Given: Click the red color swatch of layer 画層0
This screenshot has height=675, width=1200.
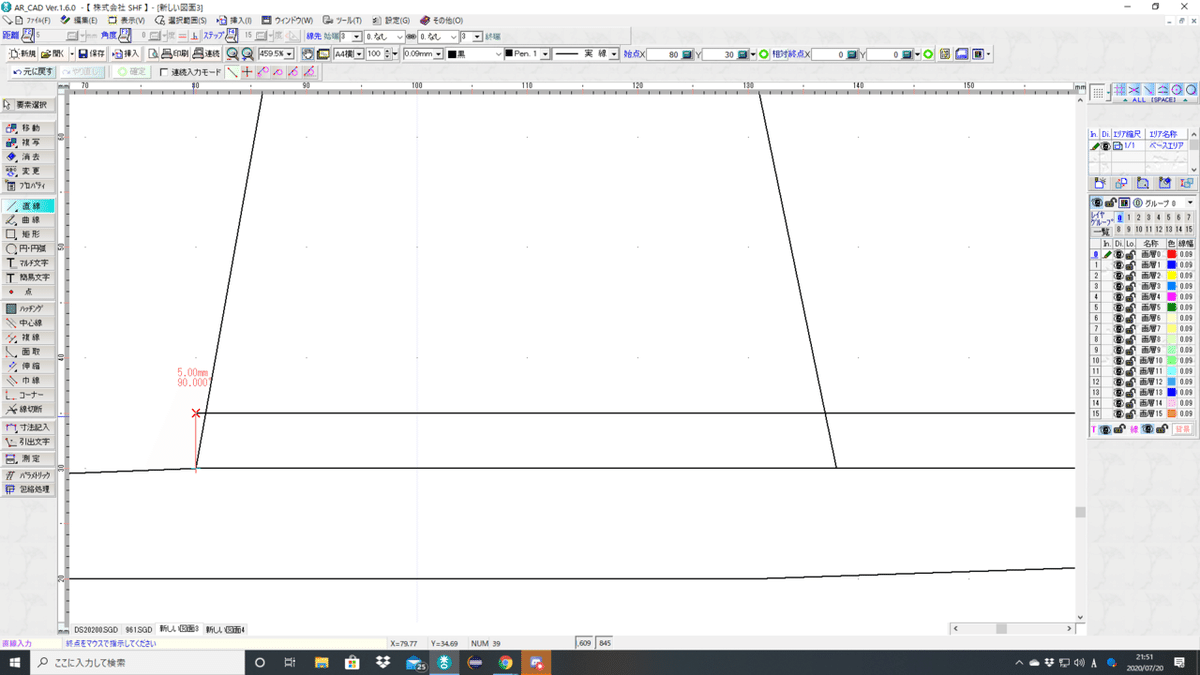Looking at the screenshot, I should coord(1171,255).
